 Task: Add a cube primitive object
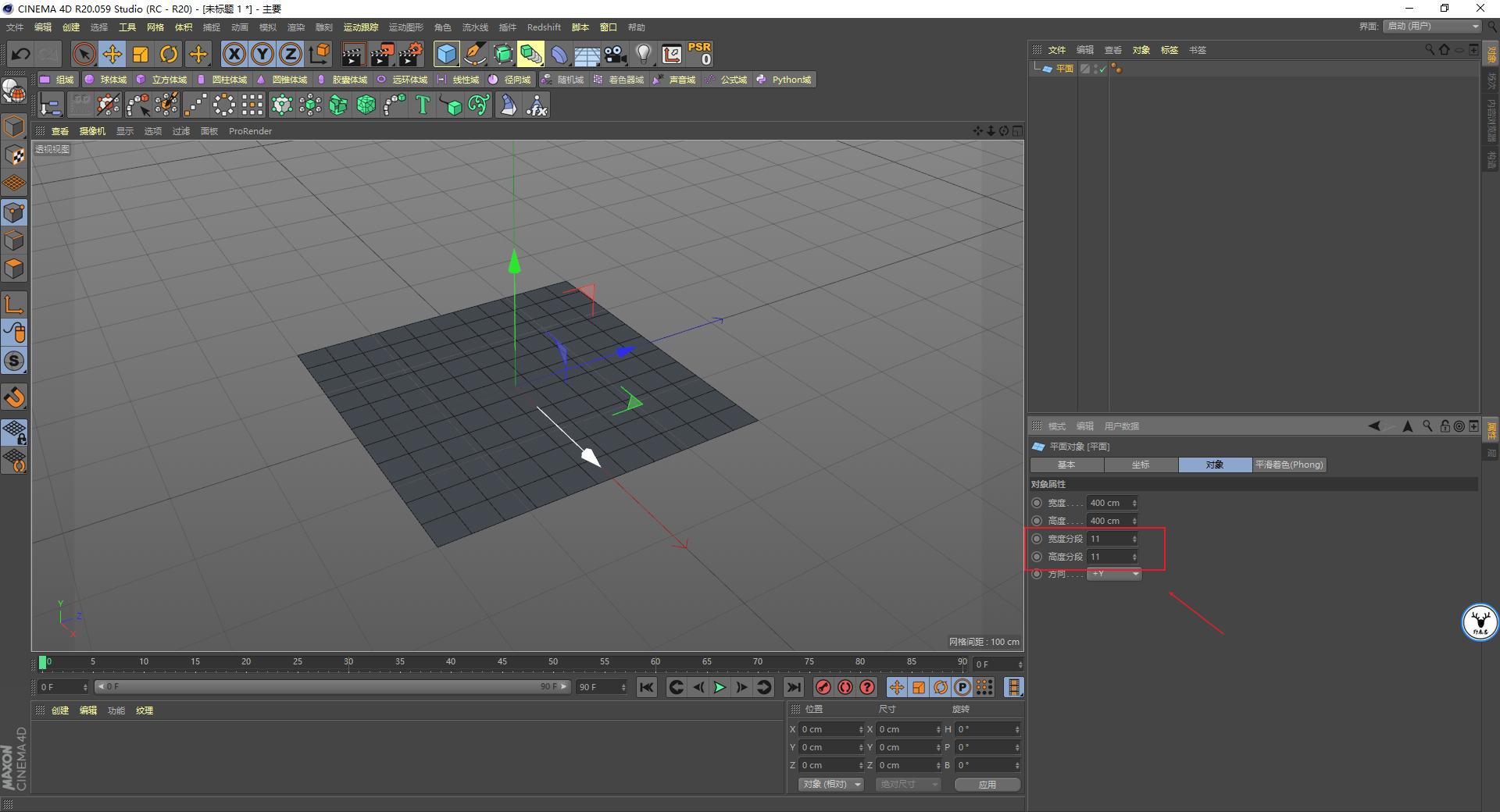(446, 54)
